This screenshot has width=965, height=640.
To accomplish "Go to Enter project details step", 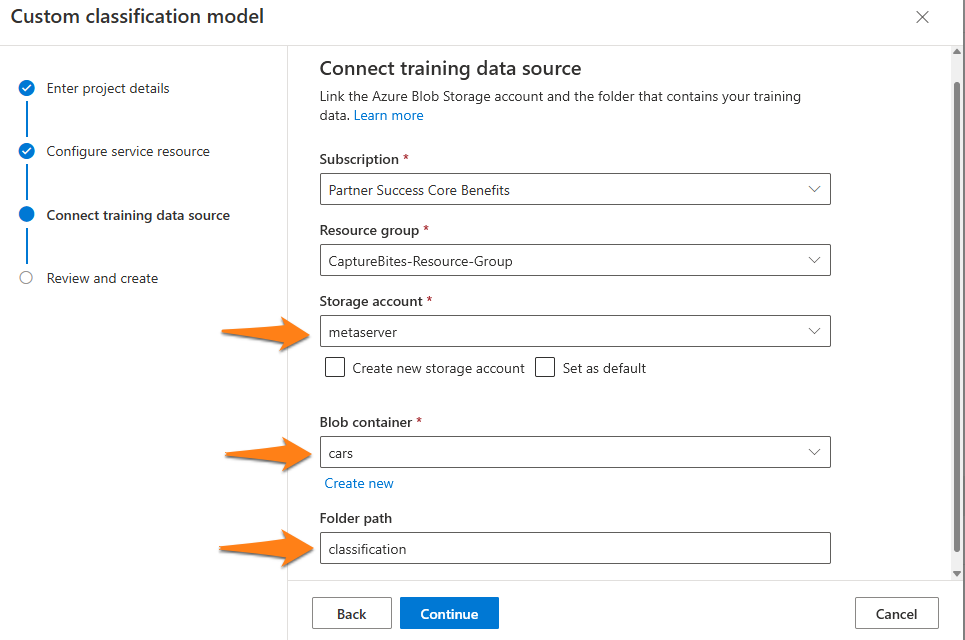I will (x=108, y=89).
